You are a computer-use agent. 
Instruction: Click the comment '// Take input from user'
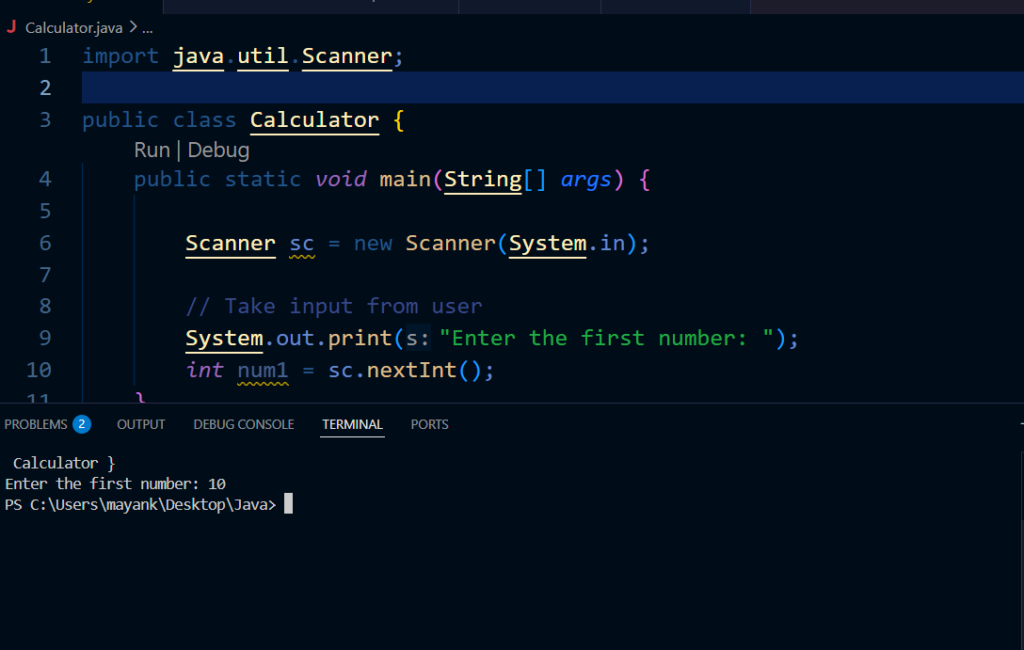click(334, 306)
